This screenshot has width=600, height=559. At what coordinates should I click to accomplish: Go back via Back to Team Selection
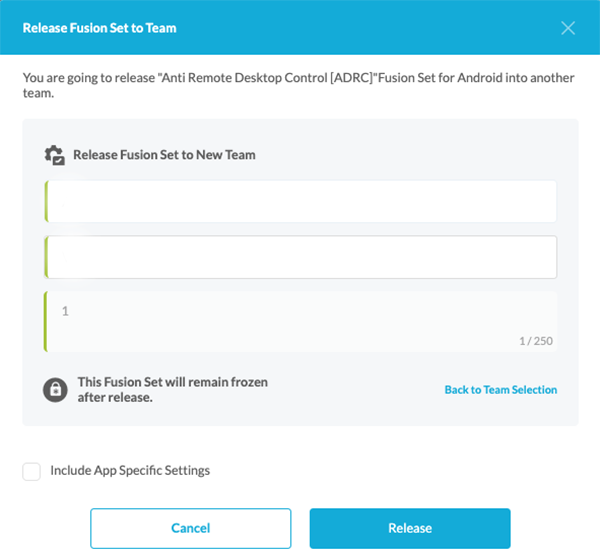pyautogui.click(x=500, y=390)
